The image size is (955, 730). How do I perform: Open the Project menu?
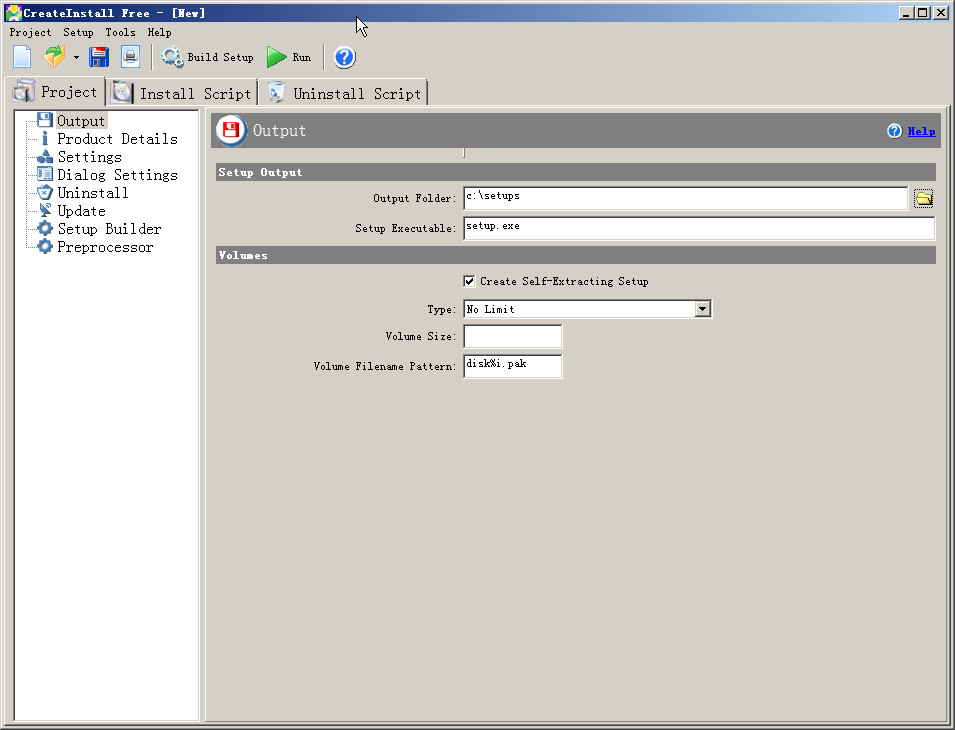tap(30, 32)
